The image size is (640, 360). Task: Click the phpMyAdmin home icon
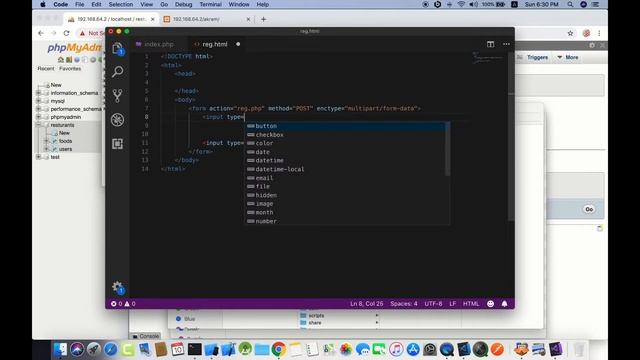(61, 60)
